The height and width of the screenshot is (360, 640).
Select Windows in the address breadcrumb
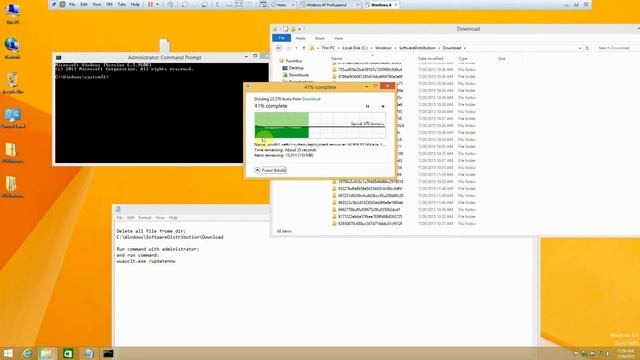383,48
